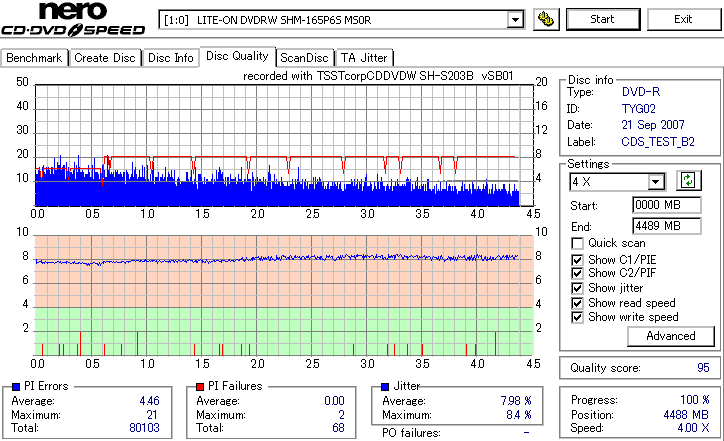
Task: Click the Quality score value 95
Action: 703,368
